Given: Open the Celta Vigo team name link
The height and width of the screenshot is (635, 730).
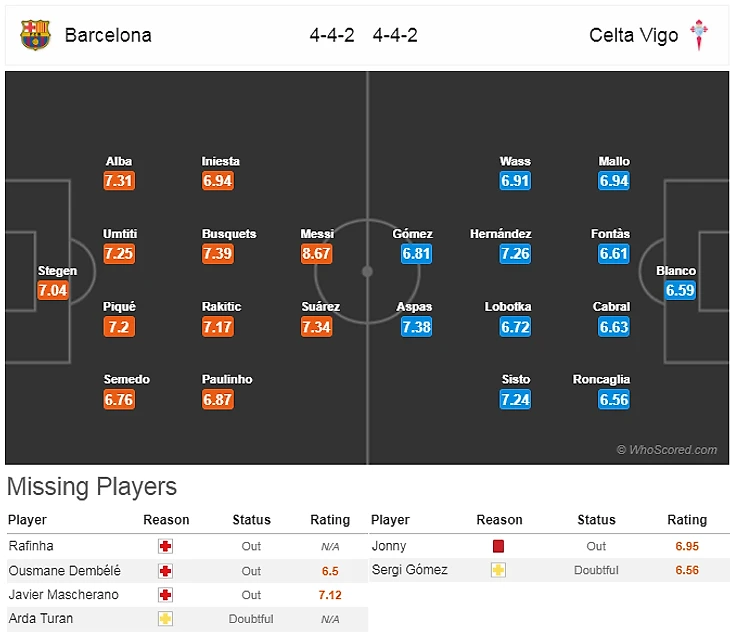Looking at the screenshot, I should tap(633, 35).
